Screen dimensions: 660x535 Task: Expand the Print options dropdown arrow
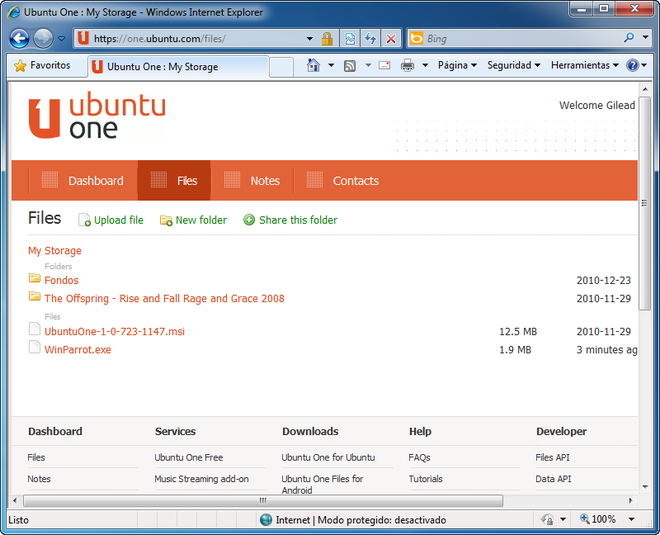click(x=425, y=65)
